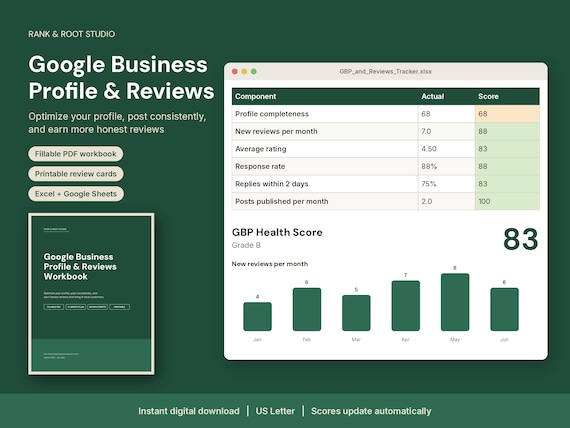
Task: Click the 'Grade B' label
Action: (246, 245)
